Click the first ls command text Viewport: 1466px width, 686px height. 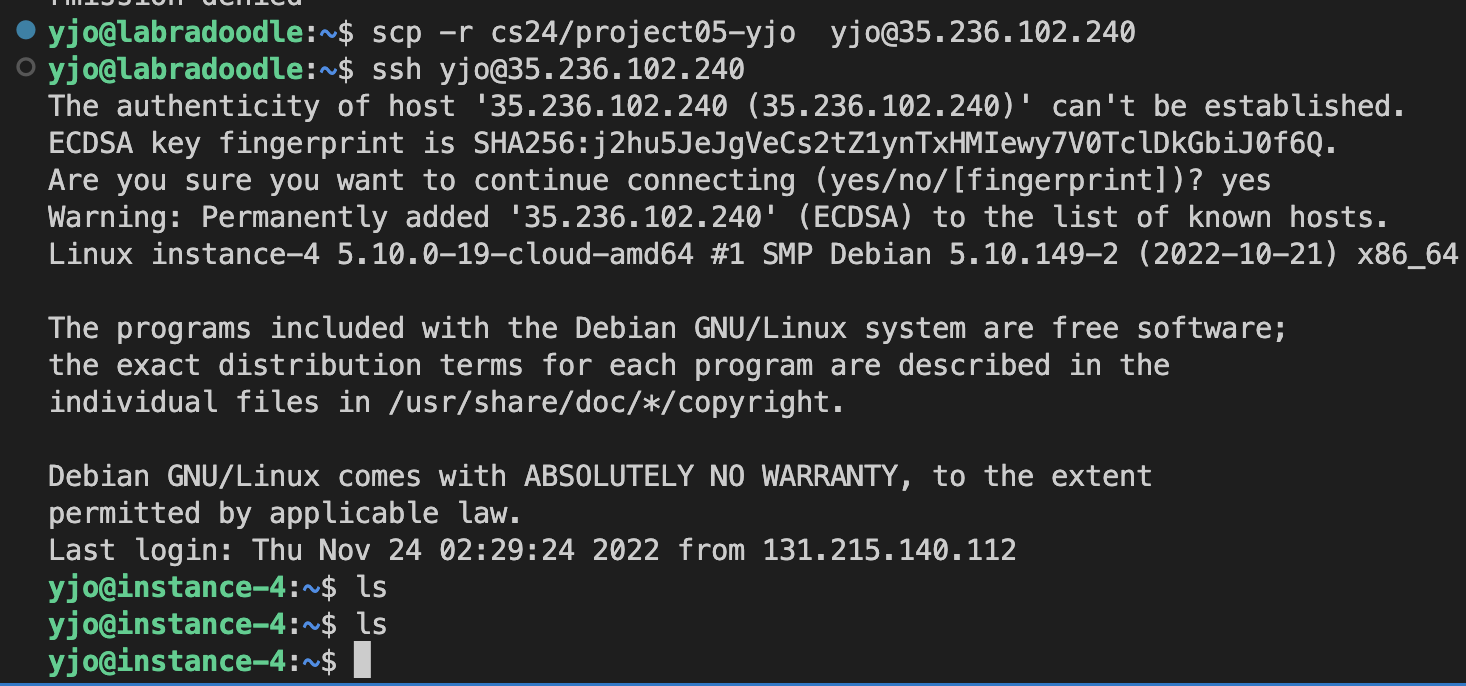(371, 587)
